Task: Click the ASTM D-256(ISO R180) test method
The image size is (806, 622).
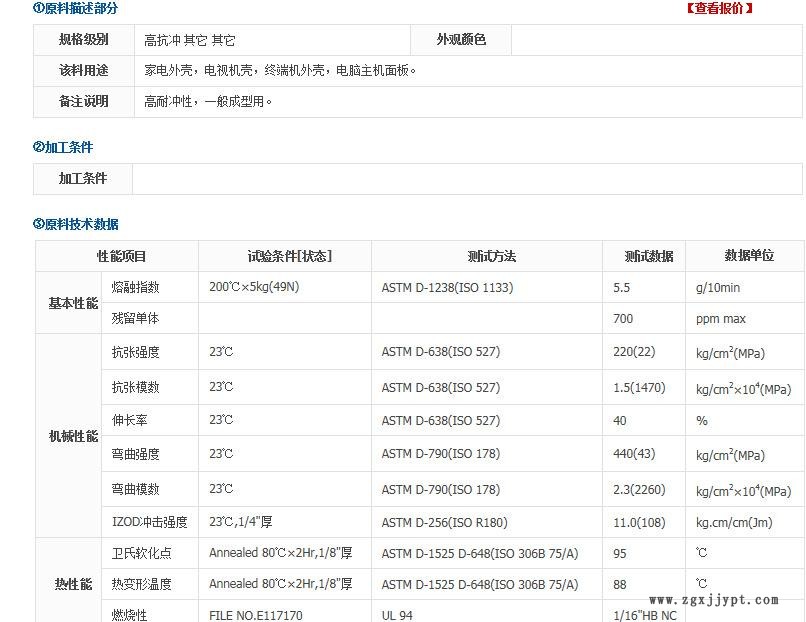Action: pos(444,522)
